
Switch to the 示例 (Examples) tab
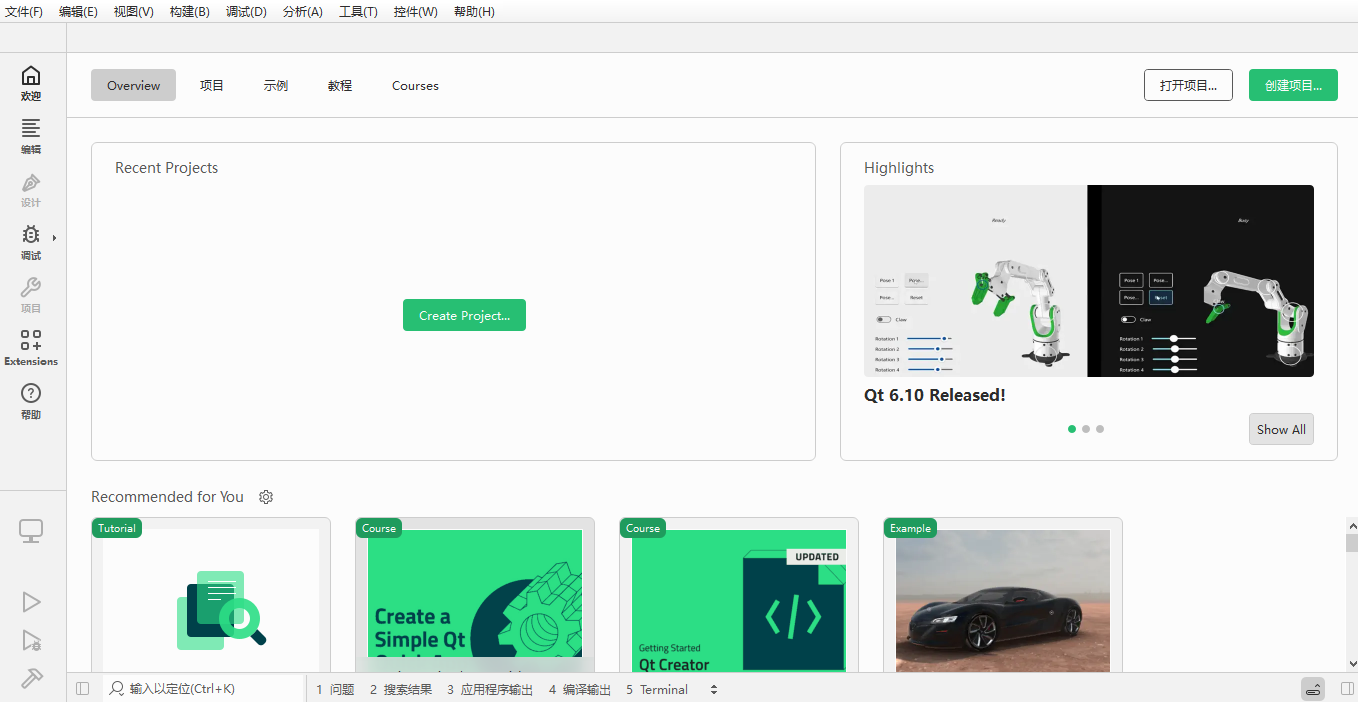click(x=276, y=85)
